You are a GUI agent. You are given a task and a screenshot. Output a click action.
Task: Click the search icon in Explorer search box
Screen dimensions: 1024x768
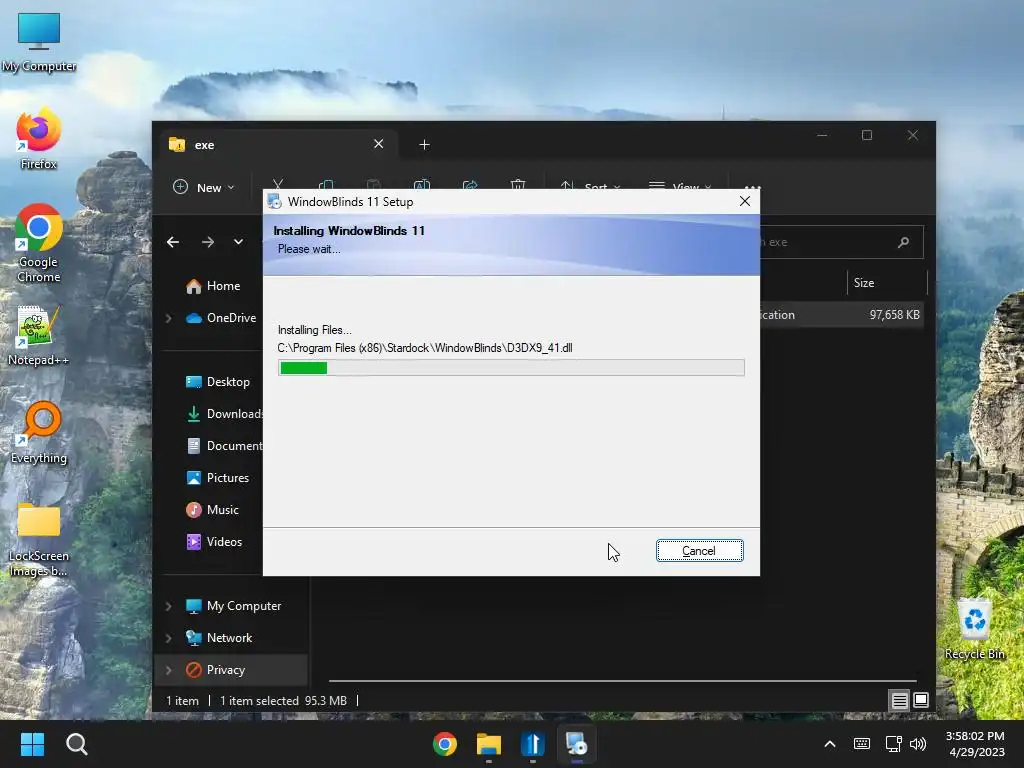(904, 242)
